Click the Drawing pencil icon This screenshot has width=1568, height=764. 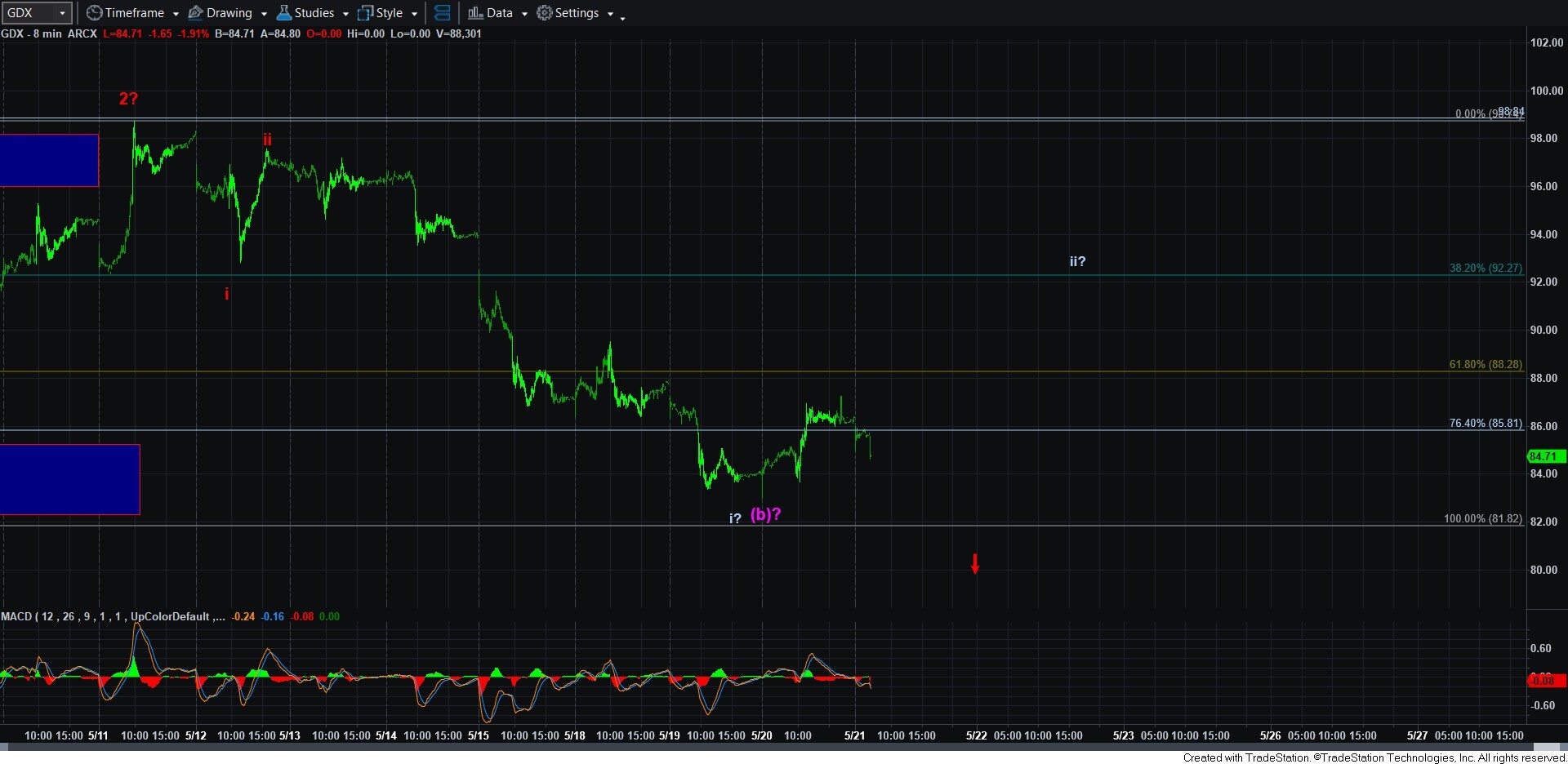196,13
